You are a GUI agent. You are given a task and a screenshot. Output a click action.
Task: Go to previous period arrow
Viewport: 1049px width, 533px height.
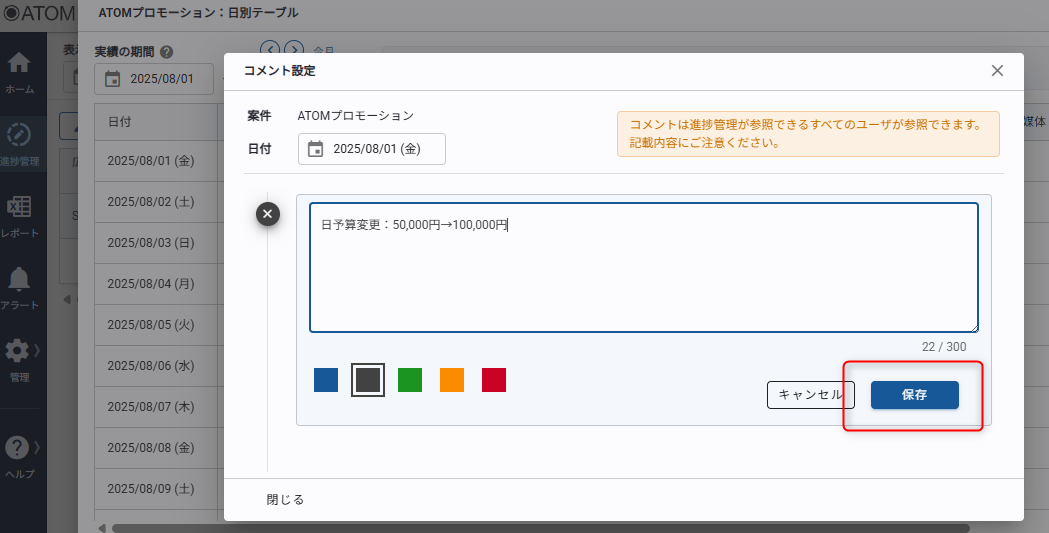tap(269, 49)
